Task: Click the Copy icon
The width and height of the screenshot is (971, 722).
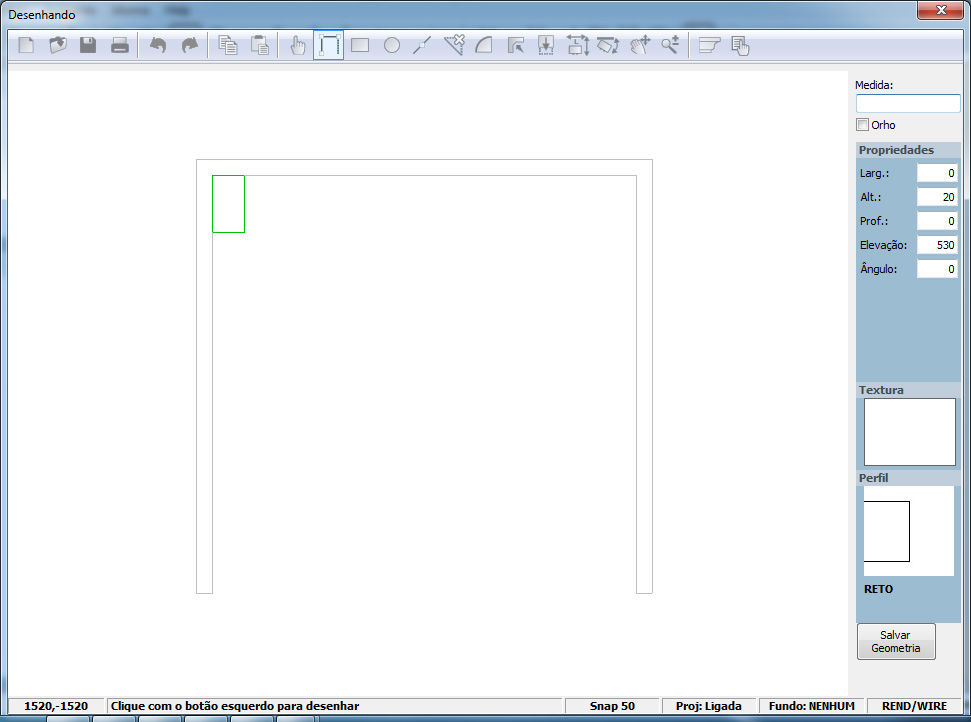Action: (x=228, y=45)
